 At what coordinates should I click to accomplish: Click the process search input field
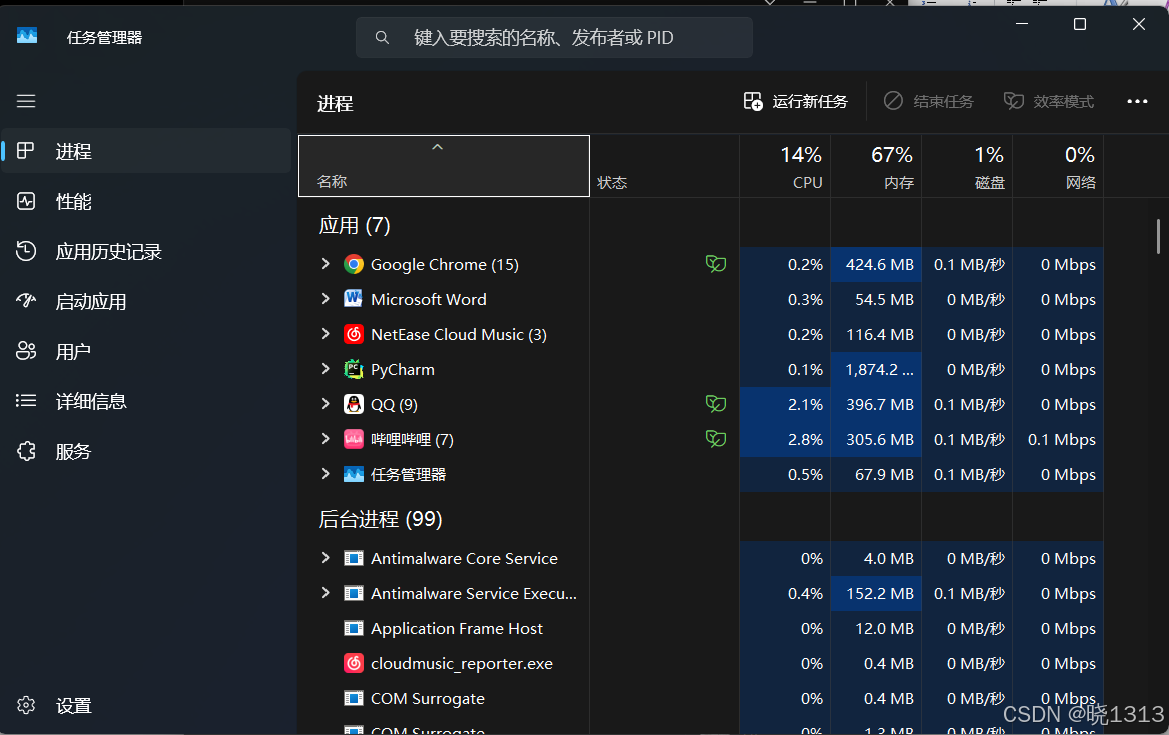554,37
